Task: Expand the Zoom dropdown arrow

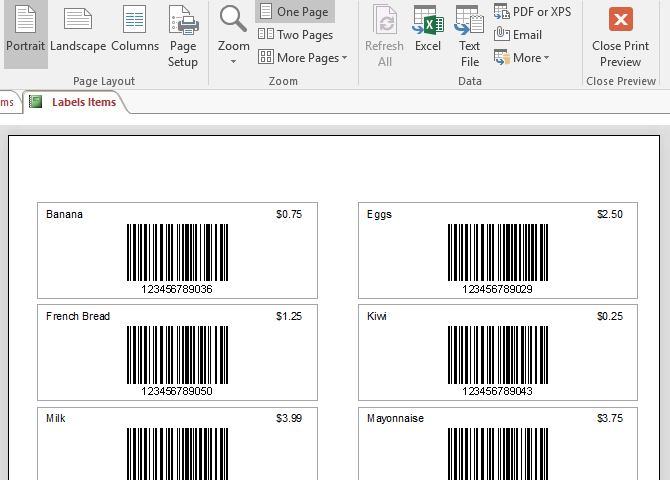Action: point(233,62)
